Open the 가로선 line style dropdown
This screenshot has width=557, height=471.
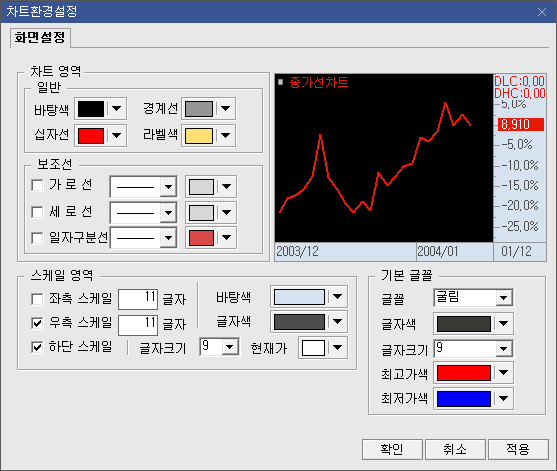(x=168, y=186)
